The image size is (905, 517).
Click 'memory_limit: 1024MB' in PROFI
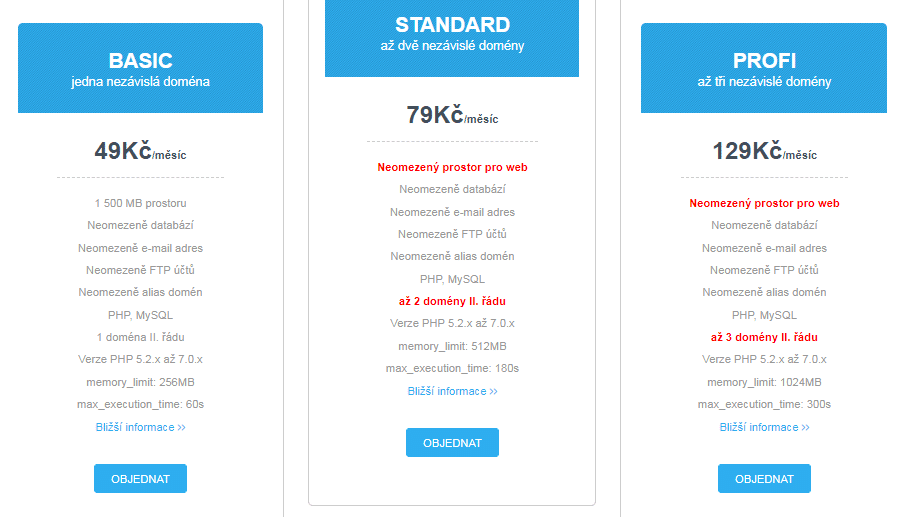click(x=764, y=382)
